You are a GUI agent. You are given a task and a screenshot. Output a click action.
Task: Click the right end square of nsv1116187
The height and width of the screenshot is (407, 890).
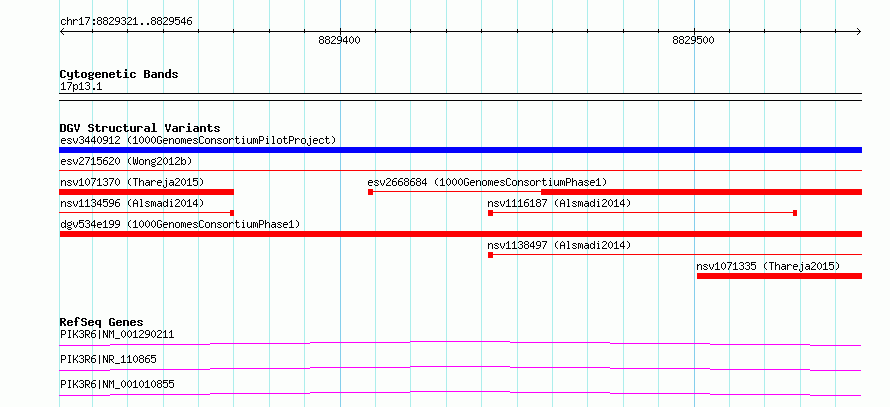coord(795,213)
